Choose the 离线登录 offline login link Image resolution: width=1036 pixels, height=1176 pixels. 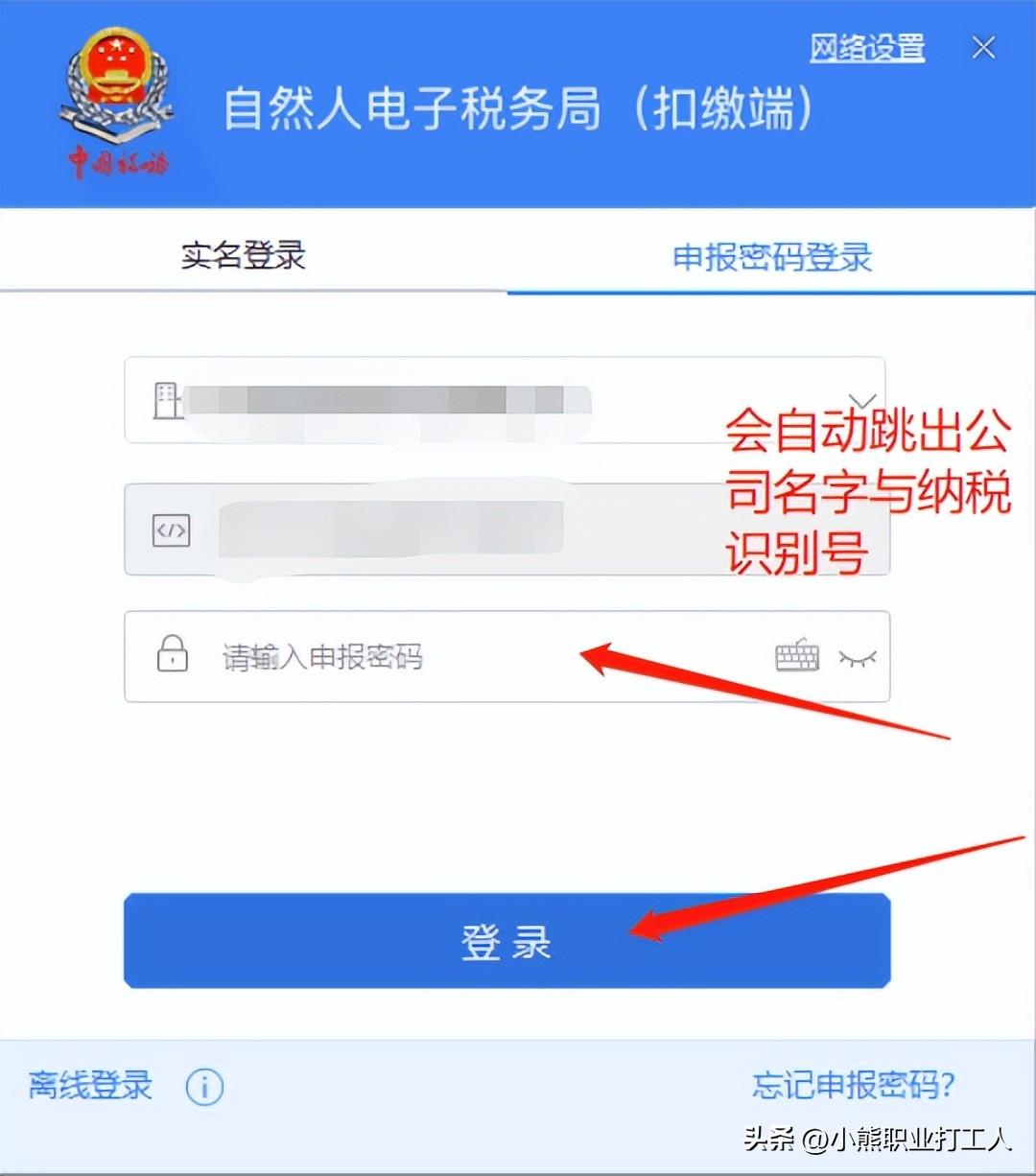[90, 1085]
